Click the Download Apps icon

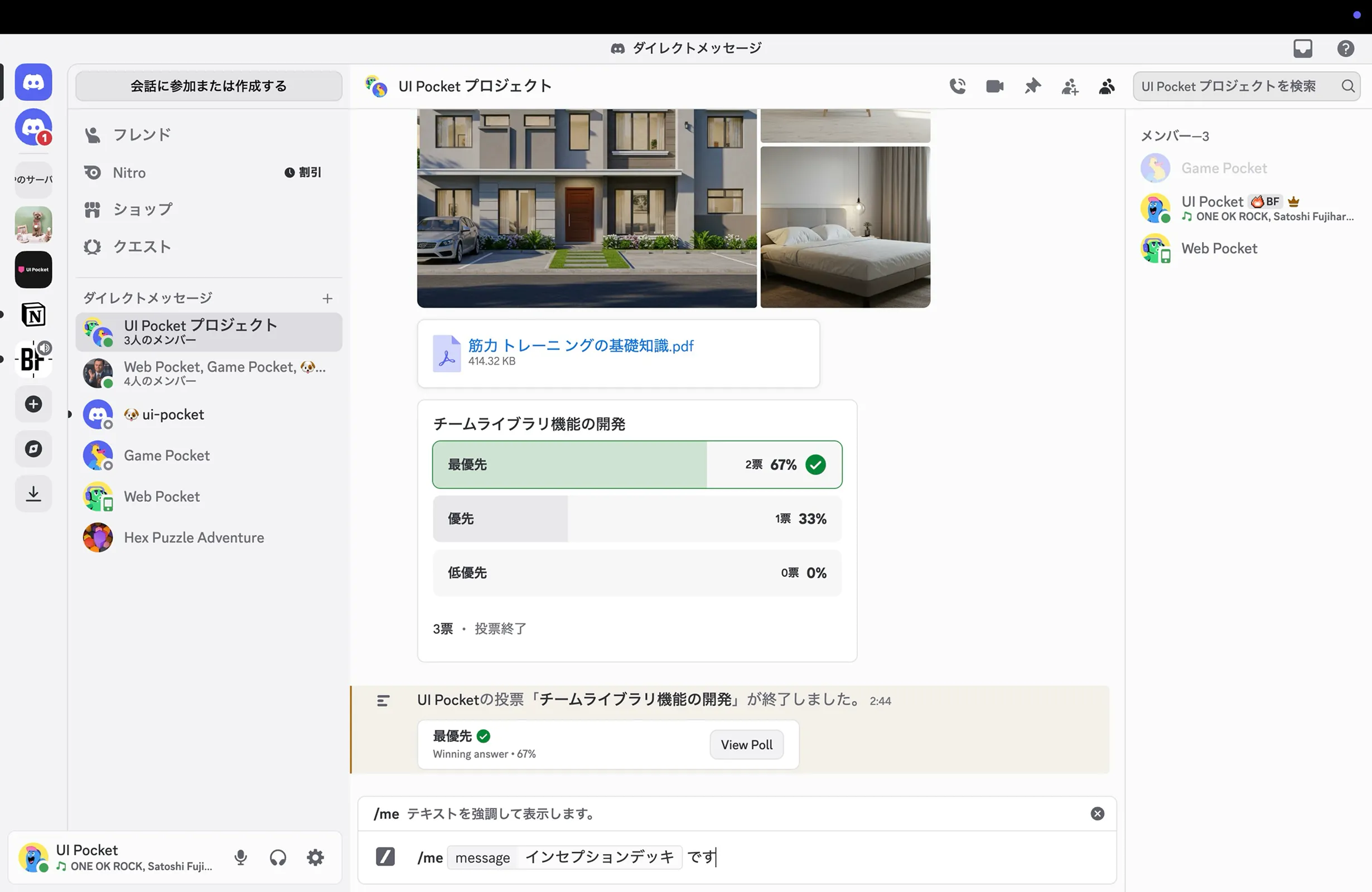click(33, 493)
